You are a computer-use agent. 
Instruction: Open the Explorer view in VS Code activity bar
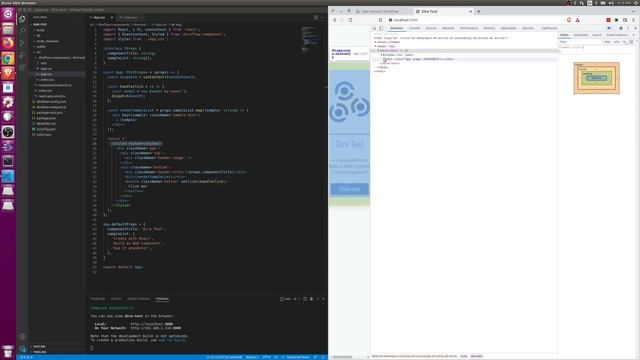coord(22,19)
